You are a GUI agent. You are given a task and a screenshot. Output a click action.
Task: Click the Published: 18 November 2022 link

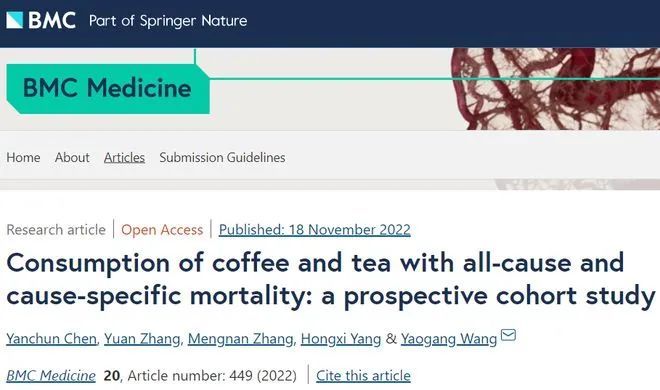(x=314, y=230)
